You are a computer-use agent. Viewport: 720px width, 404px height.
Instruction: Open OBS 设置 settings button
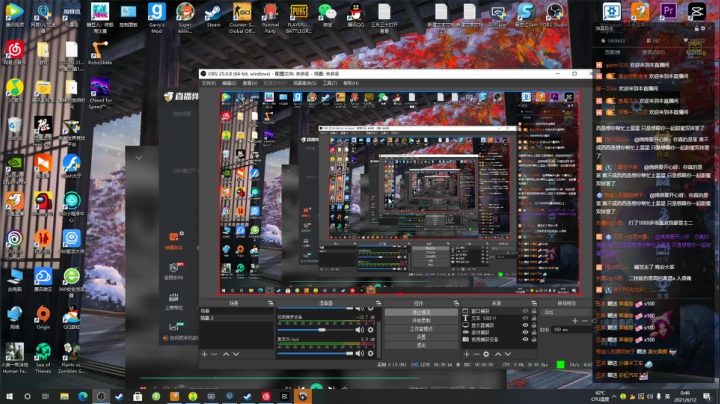(421, 337)
